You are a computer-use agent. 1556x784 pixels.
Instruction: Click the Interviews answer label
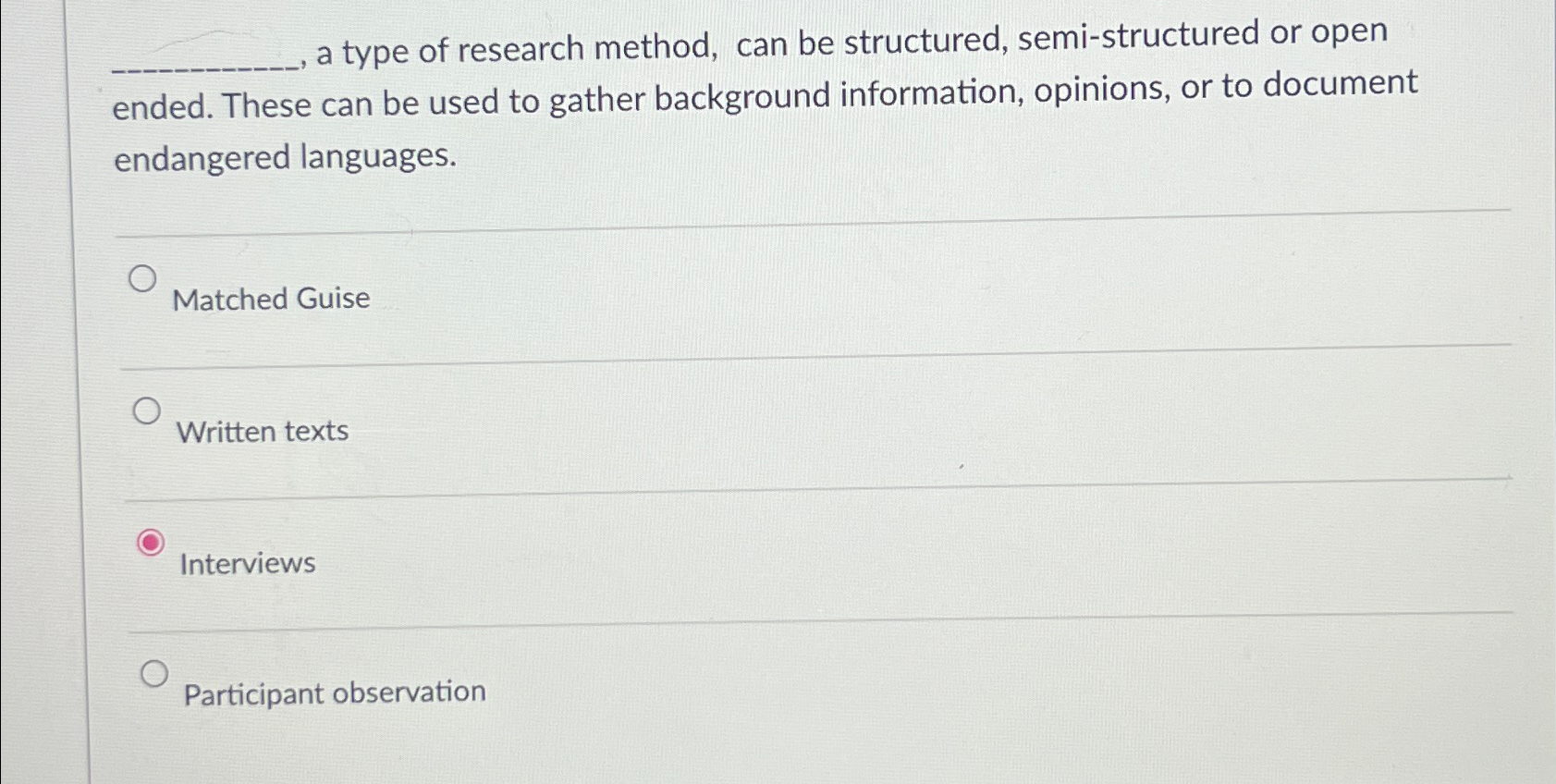click(x=246, y=563)
